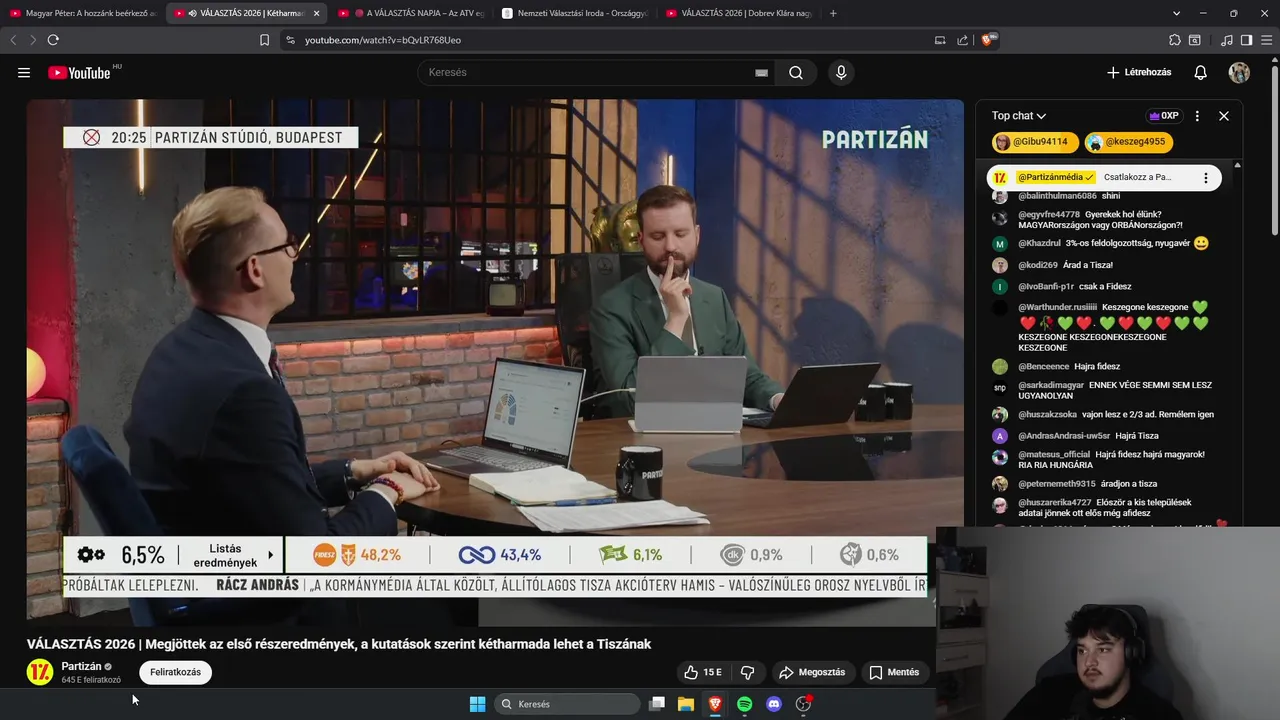Open the on-screen keyboard in search box

click(761, 72)
